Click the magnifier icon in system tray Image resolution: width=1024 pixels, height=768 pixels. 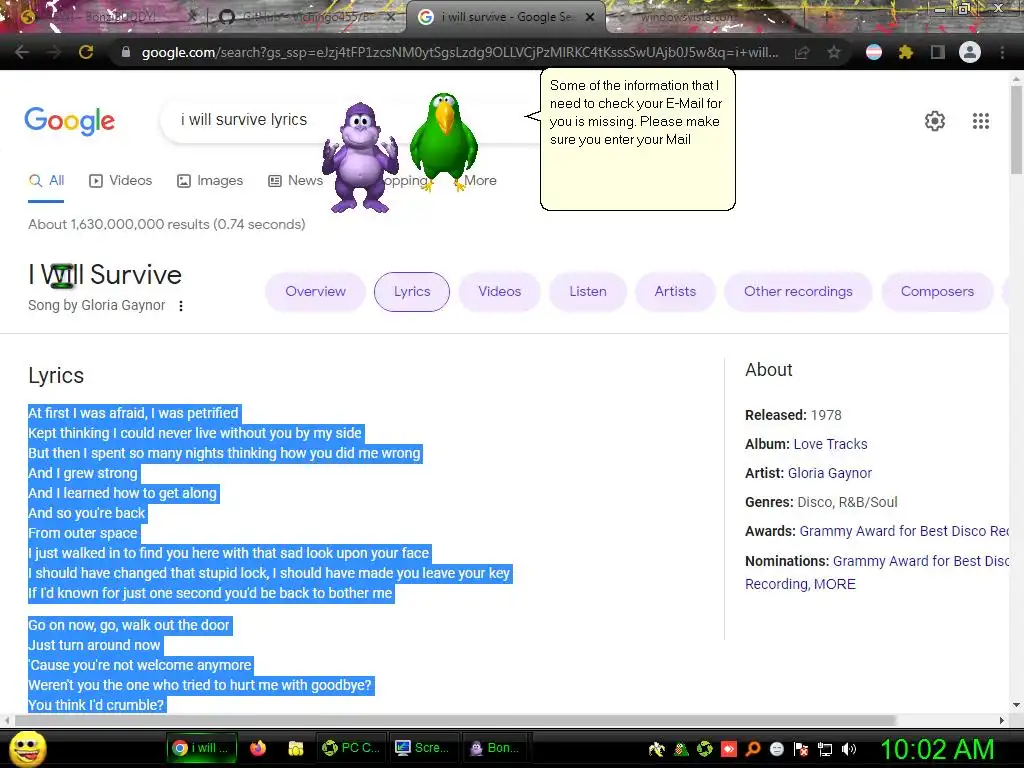tap(753, 749)
